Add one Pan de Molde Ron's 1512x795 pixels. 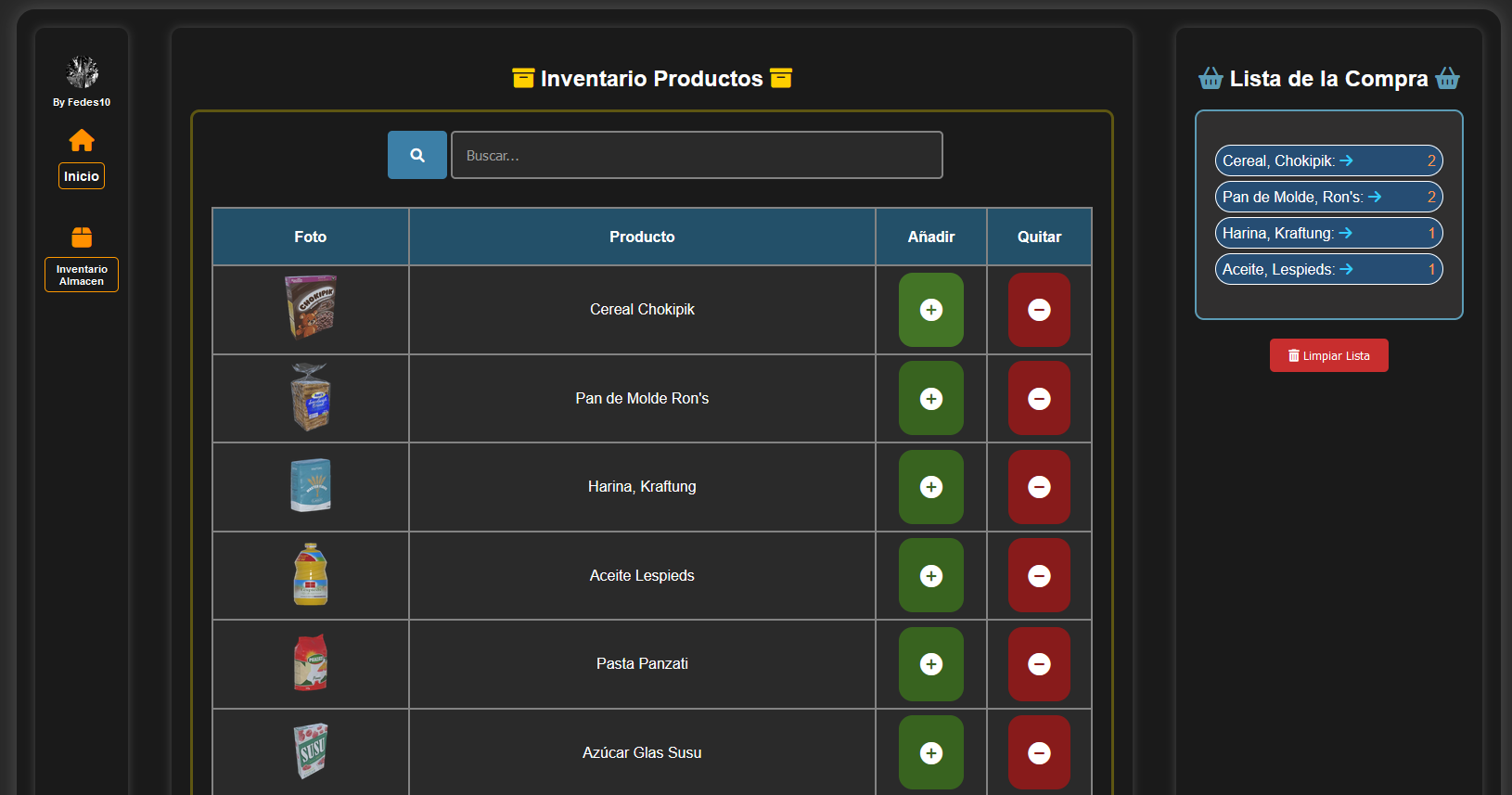tap(931, 399)
